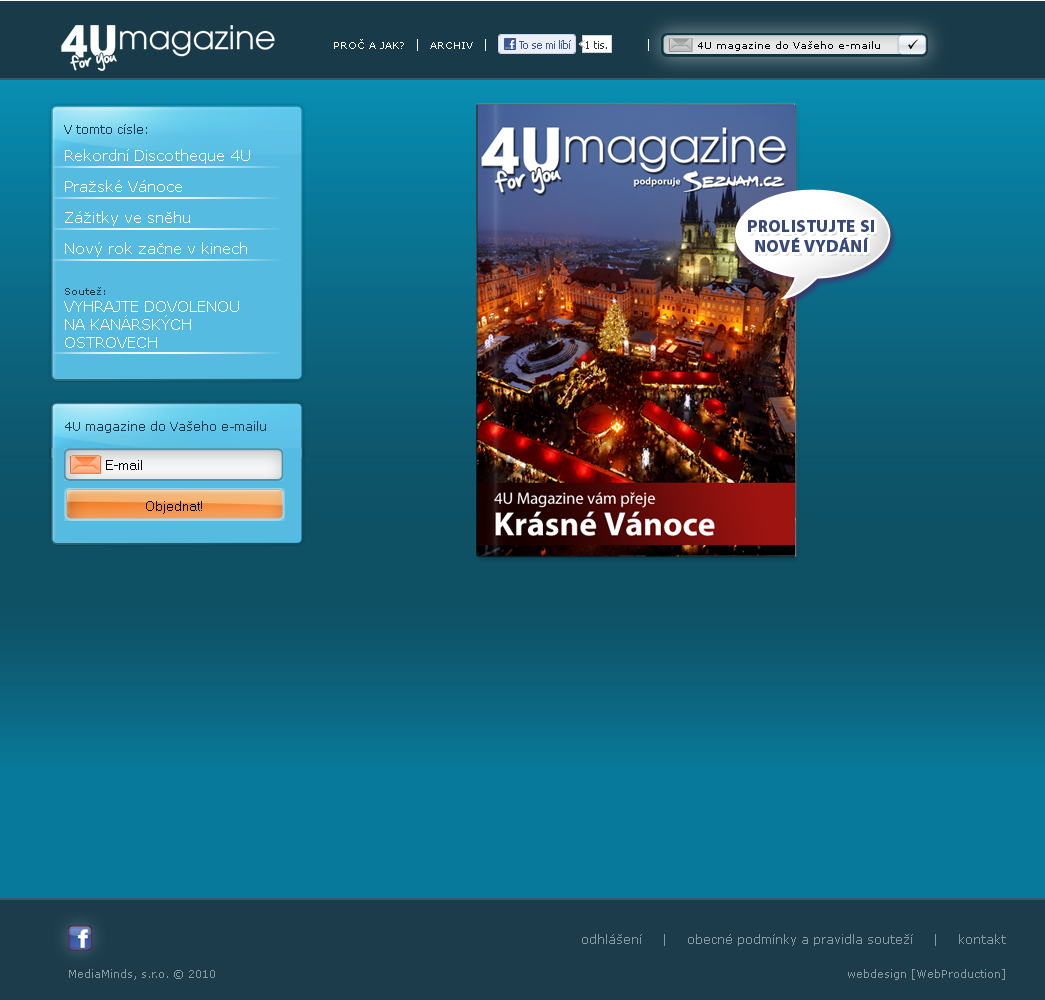
Task: Open obecné podmínky a pravidla soutěží
Action: click(799, 939)
